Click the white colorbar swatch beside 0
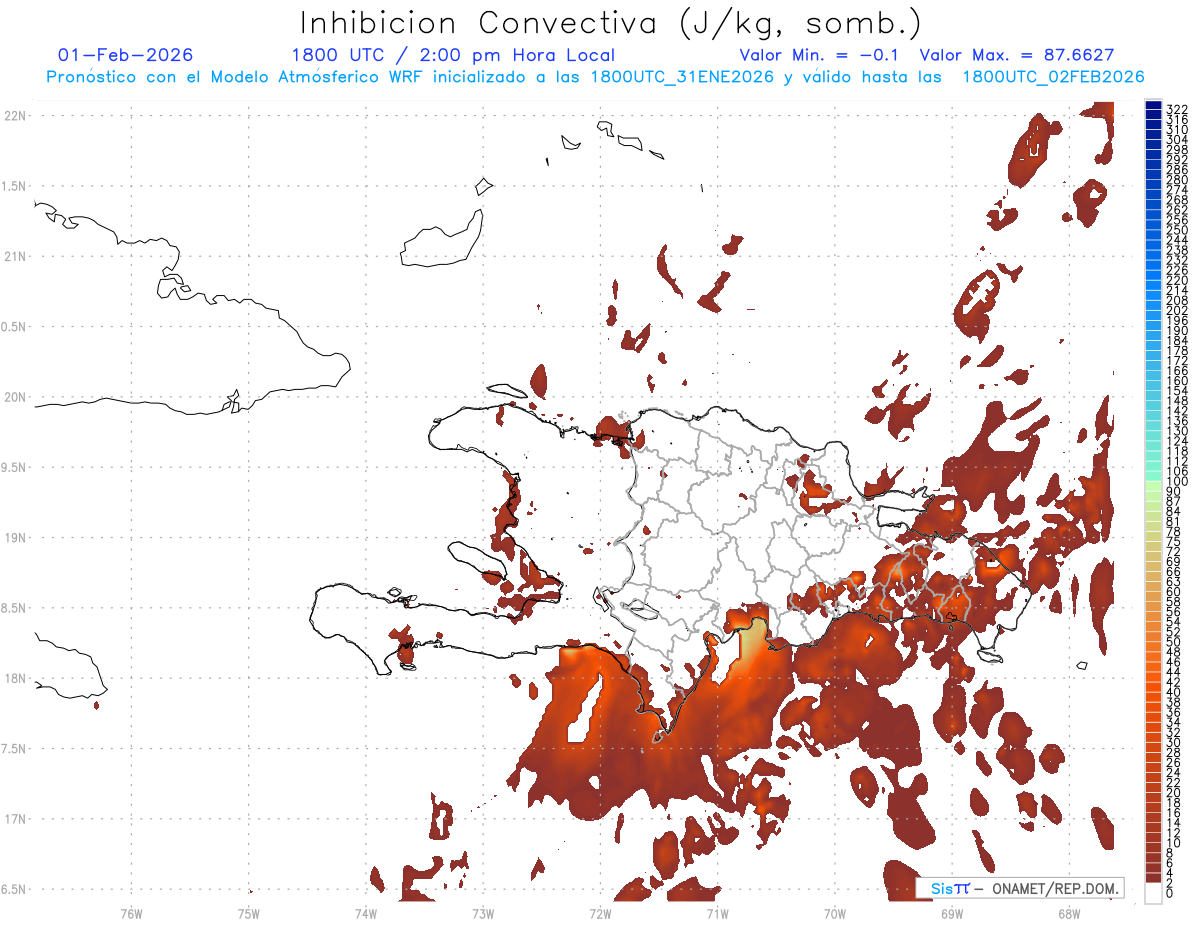The height and width of the screenshot is (927, 1200). point(1153,892)
